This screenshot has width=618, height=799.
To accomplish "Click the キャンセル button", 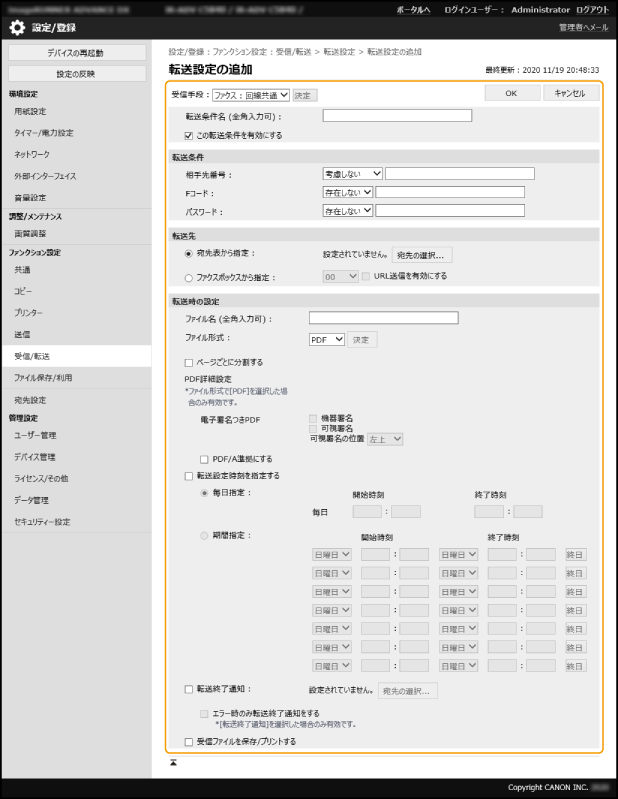I will point(570,93).
